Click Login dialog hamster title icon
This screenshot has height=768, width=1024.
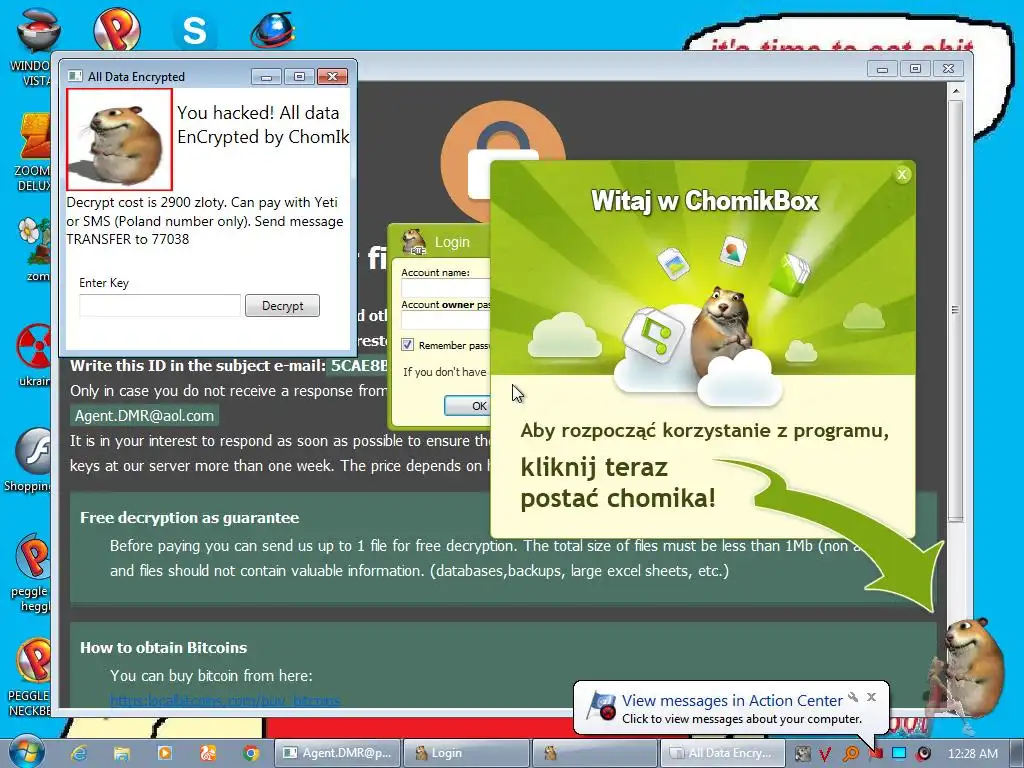click(413, 242)
